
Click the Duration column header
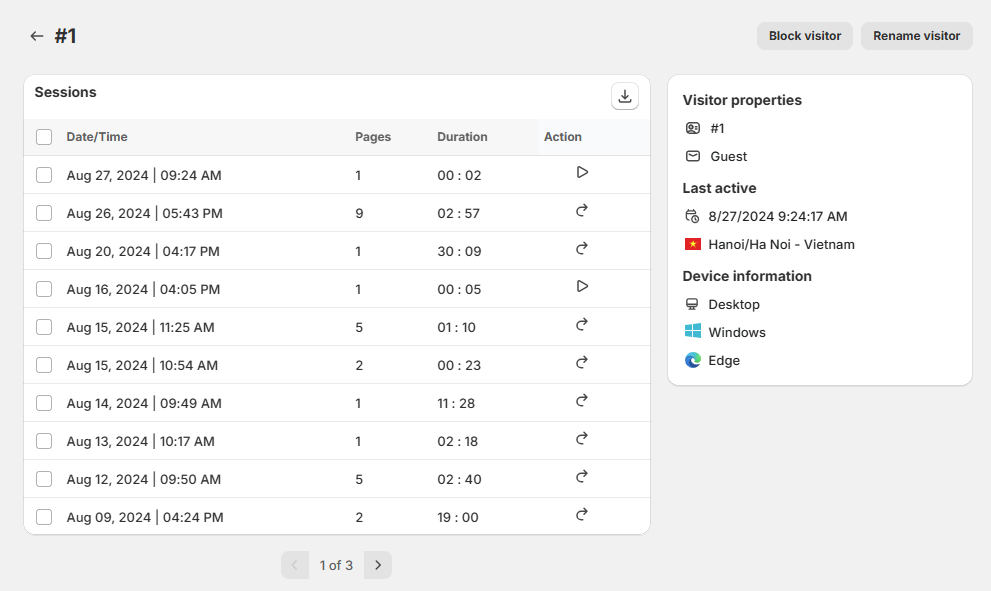462,137
